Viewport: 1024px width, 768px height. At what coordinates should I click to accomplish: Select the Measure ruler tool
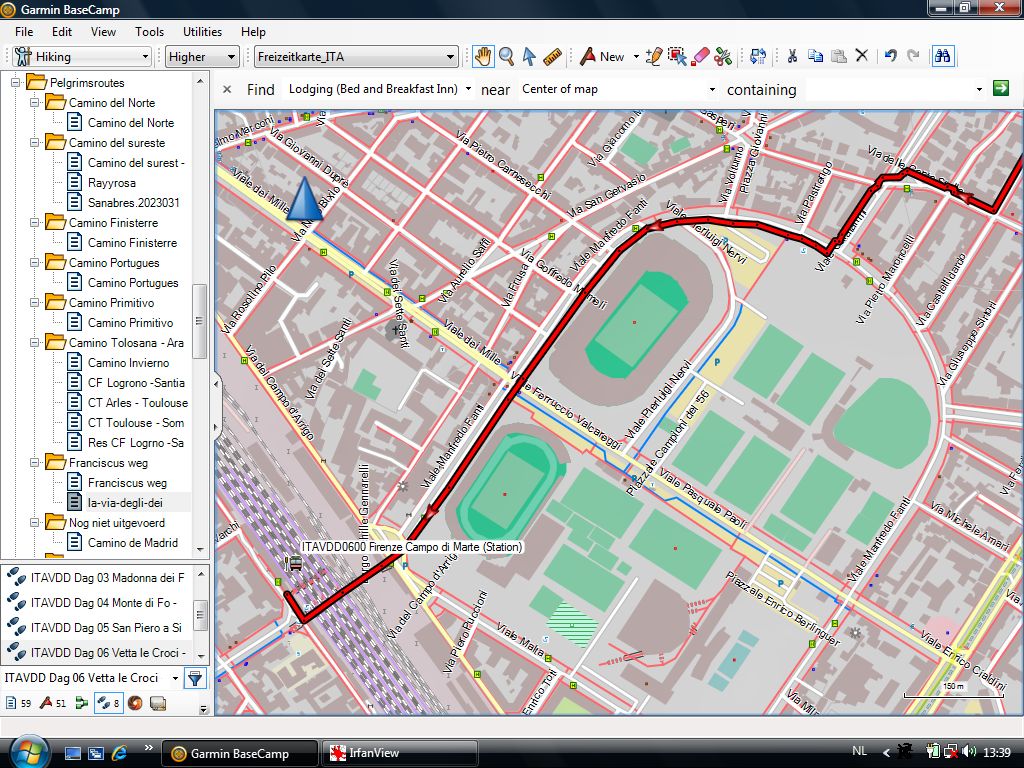pos(552,57)
